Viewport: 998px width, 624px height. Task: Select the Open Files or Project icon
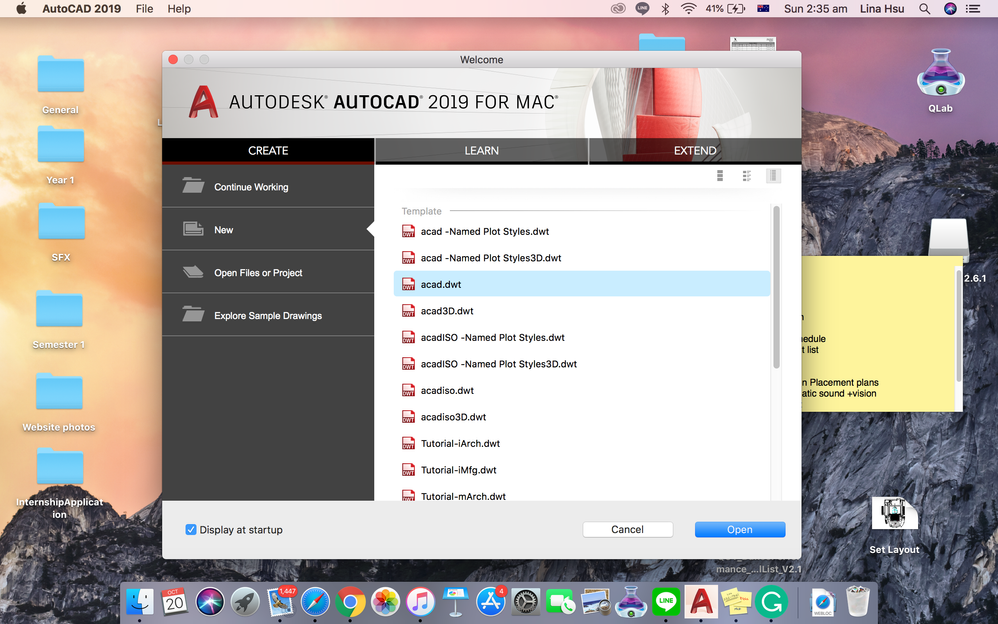pyautogui.click(x=193, y=272)
